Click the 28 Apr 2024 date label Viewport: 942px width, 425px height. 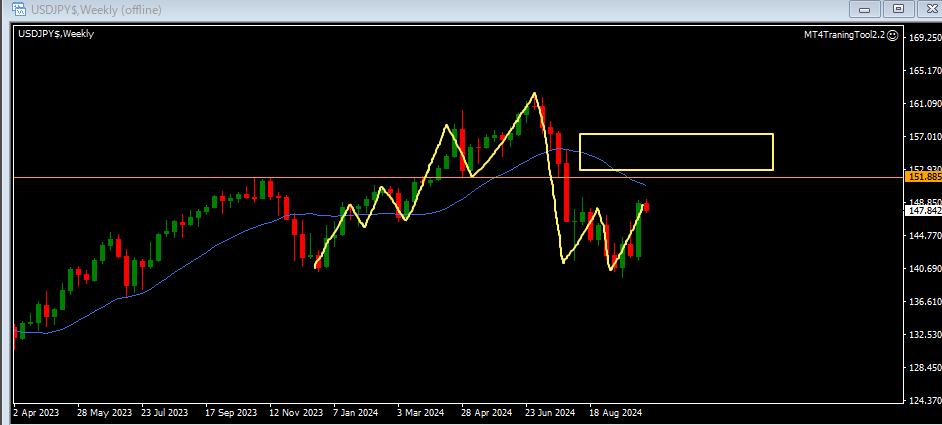click(487, 412)
